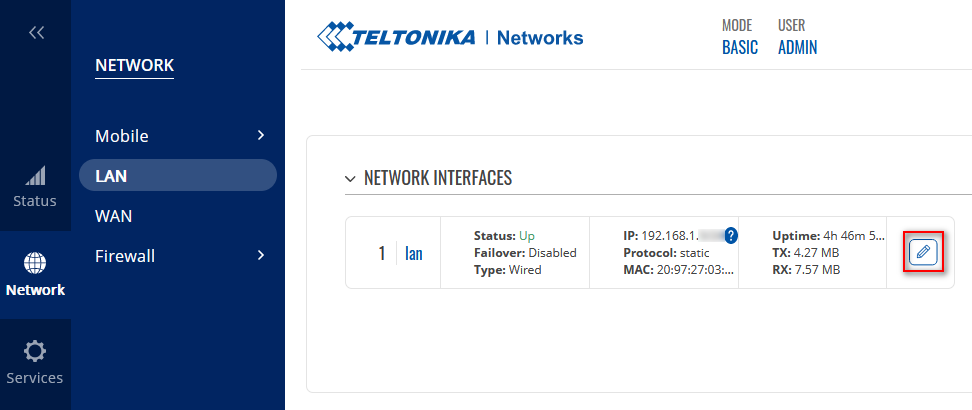This screenshot has height=410, width=972.
Task: Open Services via the gear icon
Action: (35, 351)
